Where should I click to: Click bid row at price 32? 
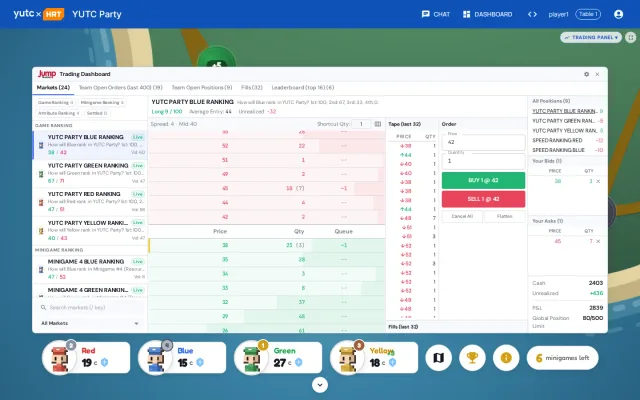pos(267,302)
